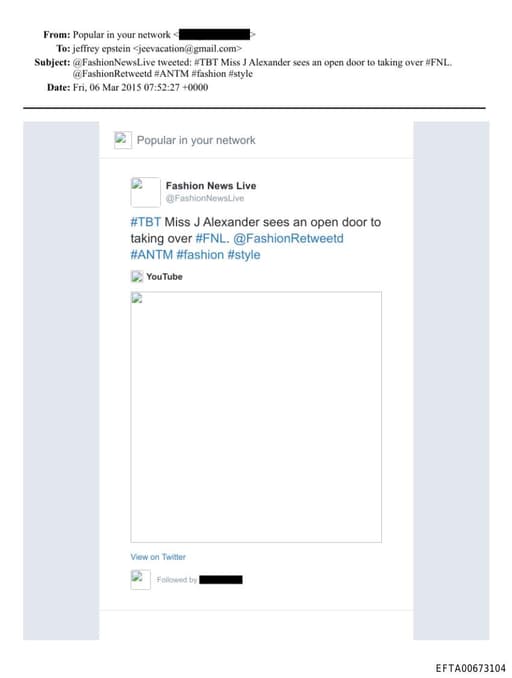The width and height of the screenshot is (512, 678).
Task: Click the @FashionNewsLive handle
Action: pos(205,198)
